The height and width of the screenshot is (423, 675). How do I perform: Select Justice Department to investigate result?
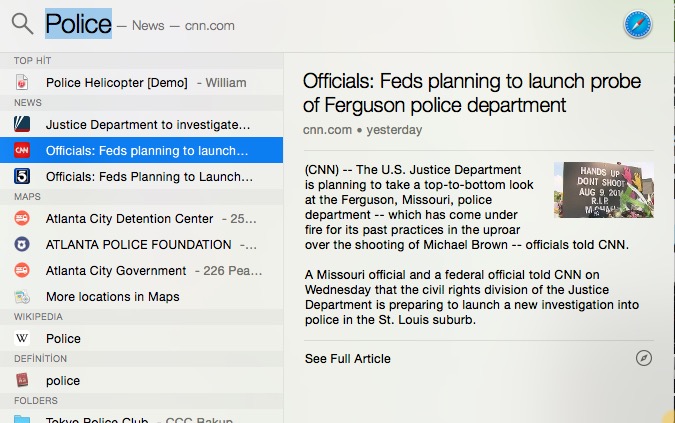[147, 125]
